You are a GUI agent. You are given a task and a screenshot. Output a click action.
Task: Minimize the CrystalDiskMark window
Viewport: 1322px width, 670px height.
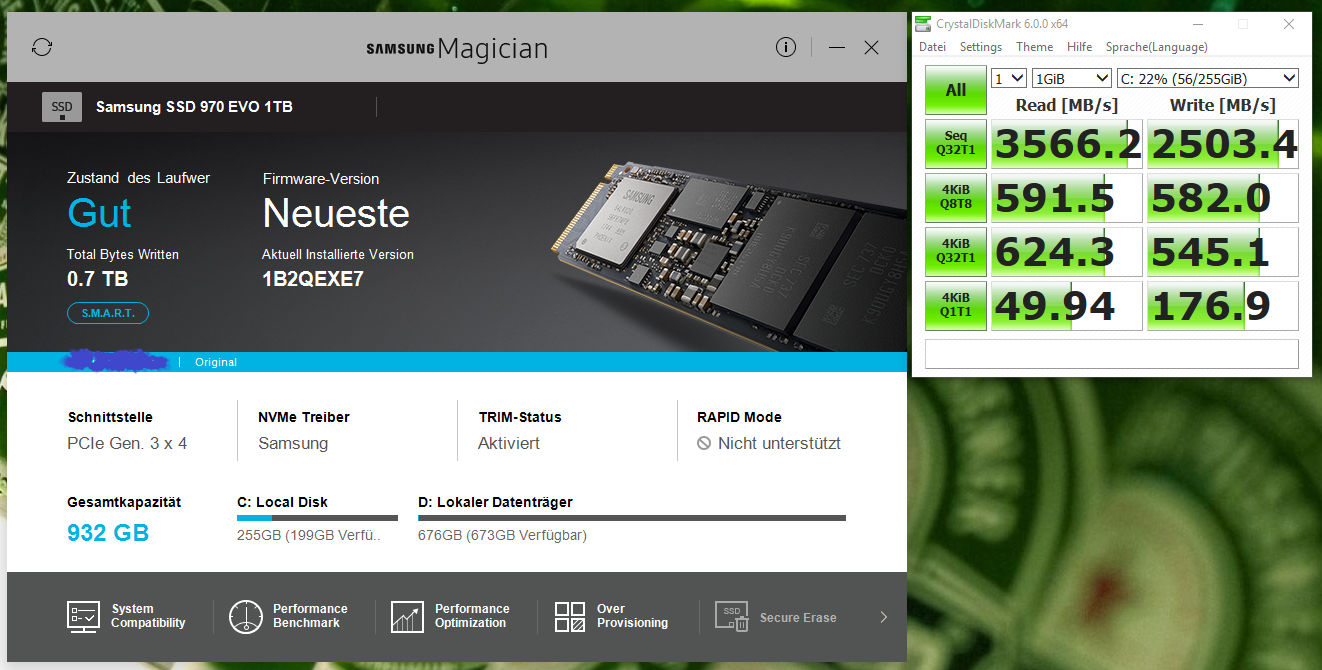click(x=1198, y=23)
